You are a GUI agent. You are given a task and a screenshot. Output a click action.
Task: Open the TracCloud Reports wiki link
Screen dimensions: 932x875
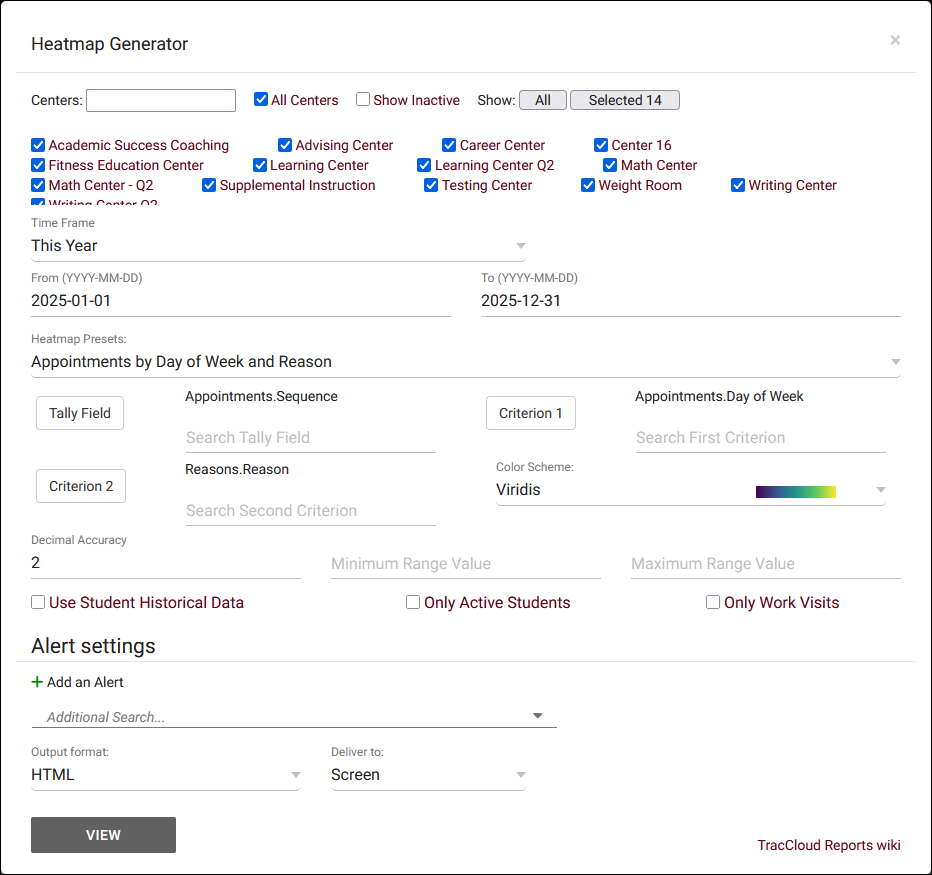click(829, 845)
